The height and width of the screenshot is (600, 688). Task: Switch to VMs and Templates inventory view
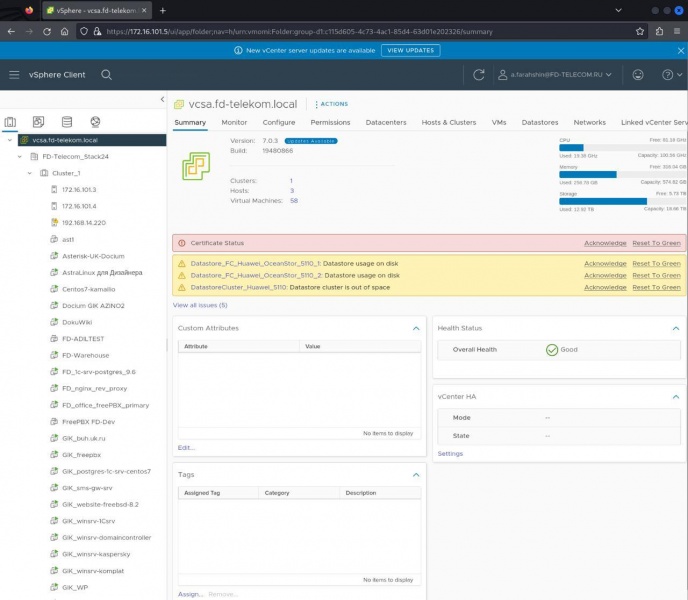point(39,122)
